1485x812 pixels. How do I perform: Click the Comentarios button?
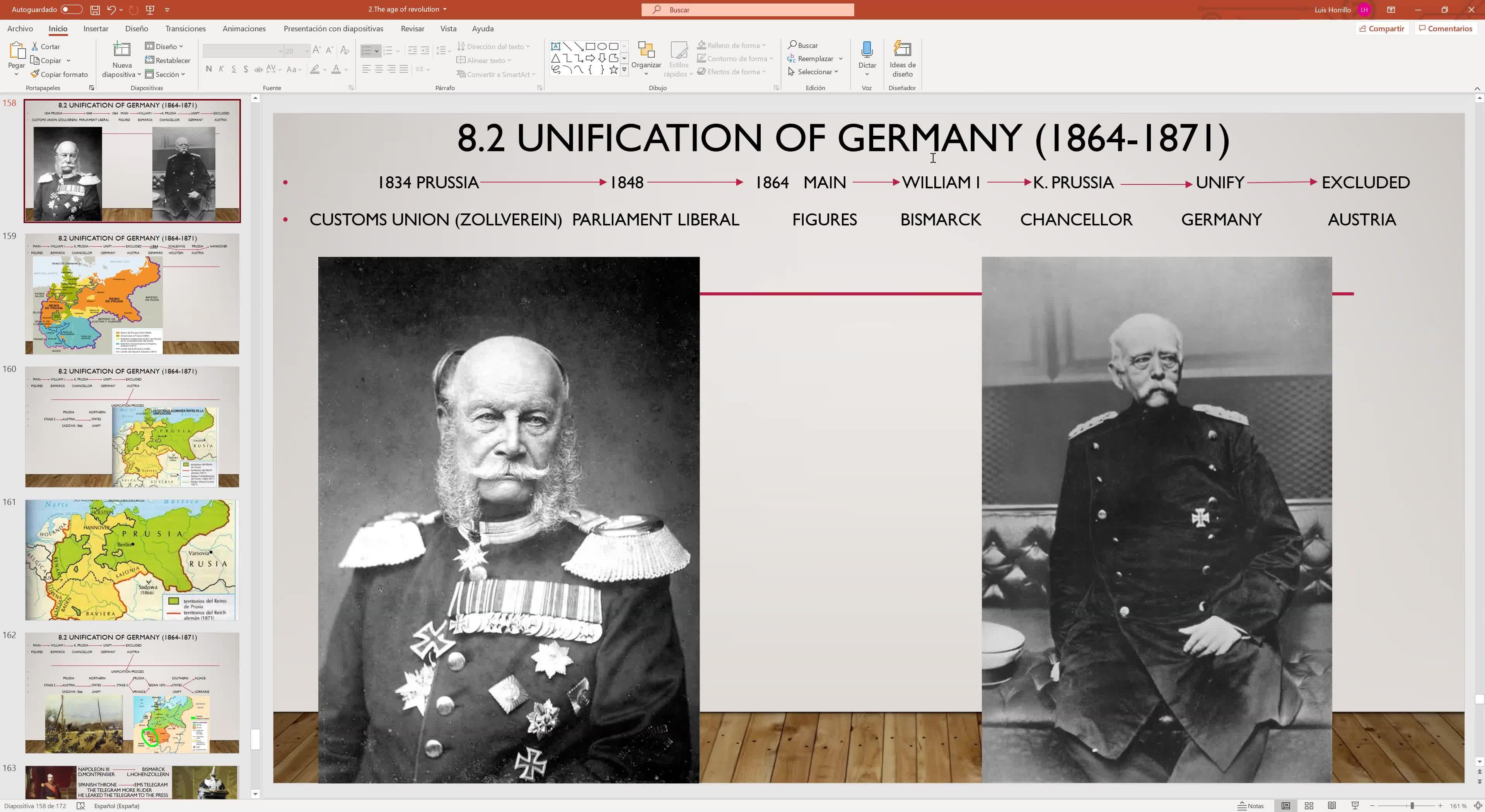coord(1445,29)
